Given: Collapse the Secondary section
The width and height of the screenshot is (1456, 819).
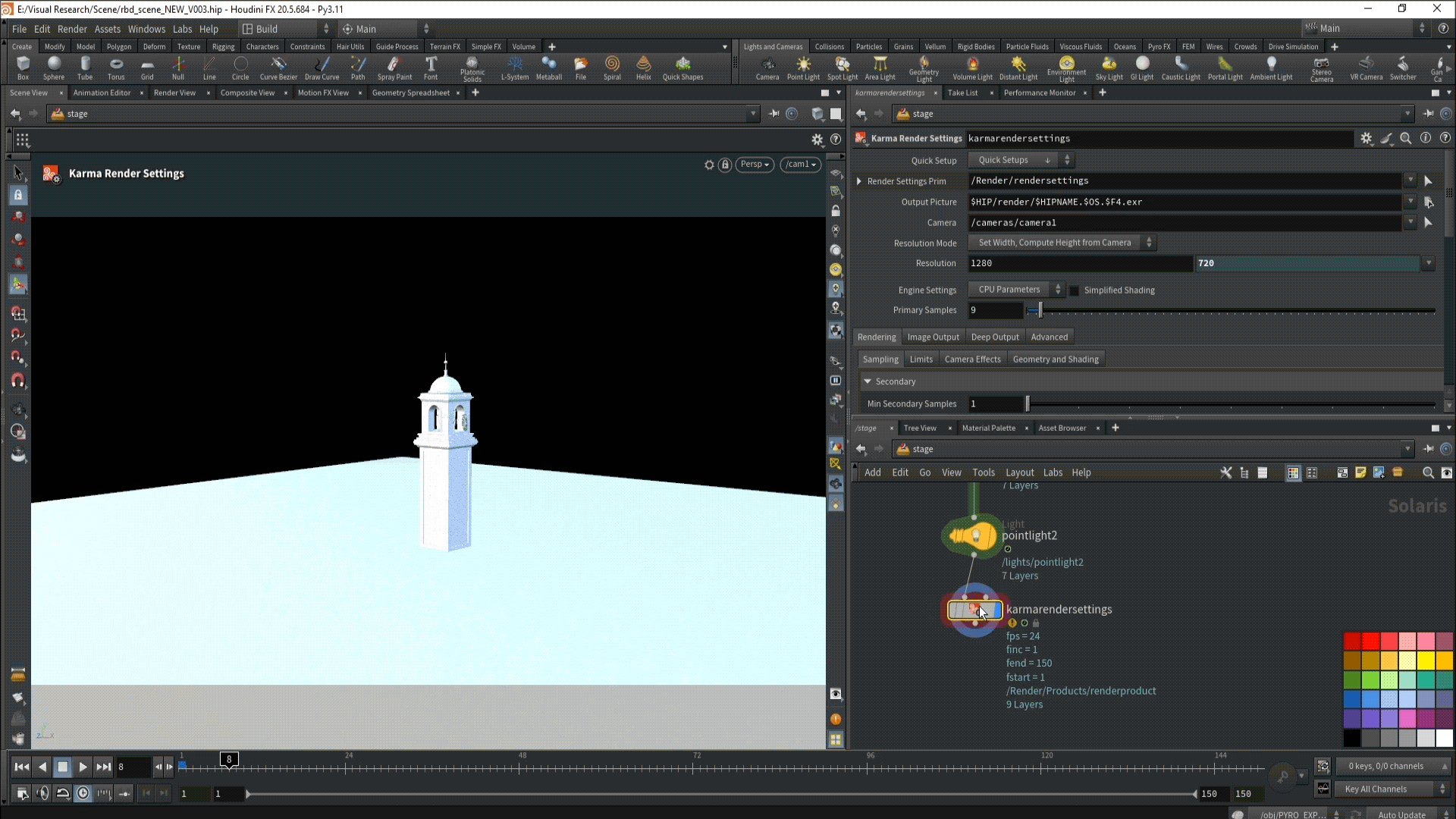Looking at the screenshot, I should [868, 381].
